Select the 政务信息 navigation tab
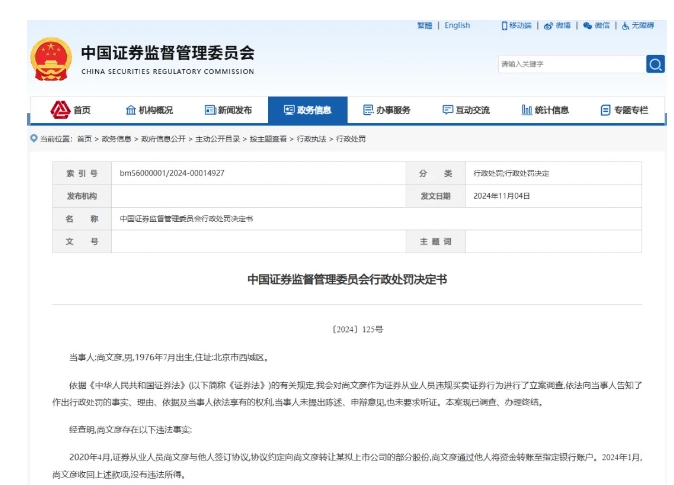The image size is (674, 485). (x=308, y=110)
